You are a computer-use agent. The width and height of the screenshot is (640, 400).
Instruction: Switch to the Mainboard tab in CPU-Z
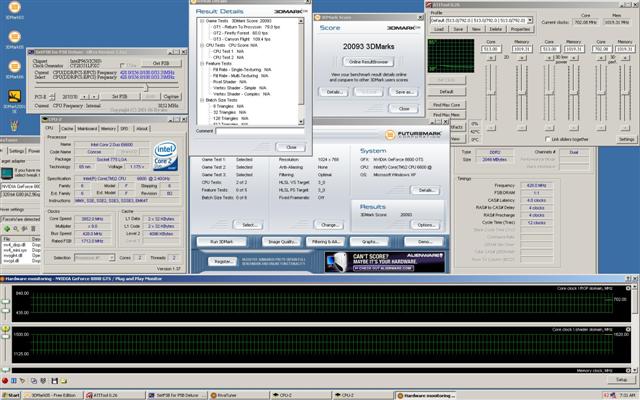(87, 129)
